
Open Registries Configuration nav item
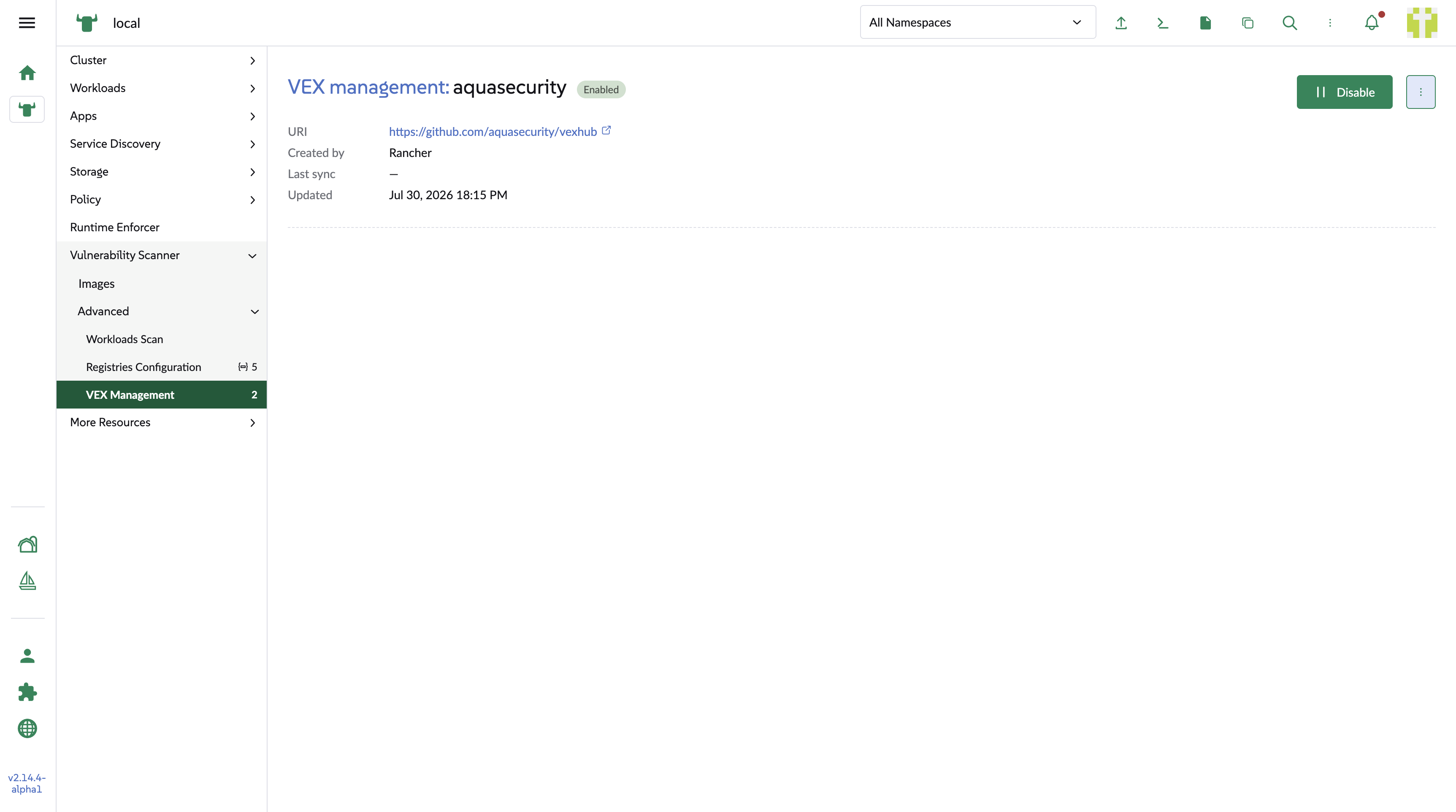click(x=162, y=367)
